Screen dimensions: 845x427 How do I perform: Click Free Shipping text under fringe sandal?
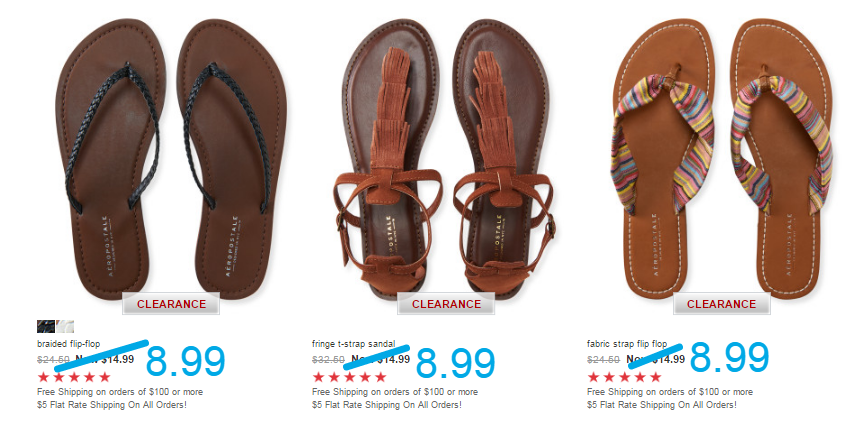click(395, 391)
